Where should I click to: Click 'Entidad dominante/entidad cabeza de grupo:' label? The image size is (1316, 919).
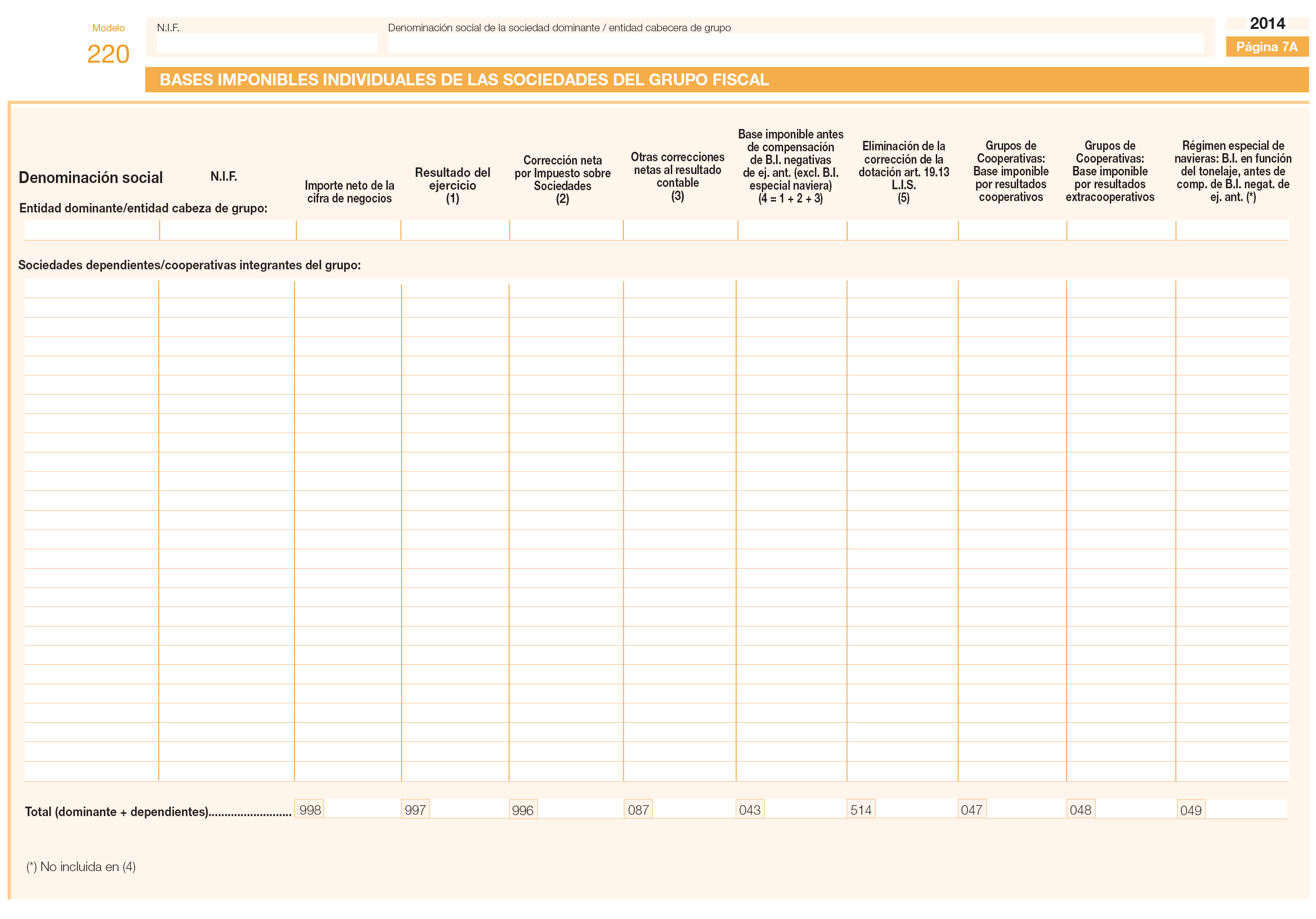tap(143, 208)
